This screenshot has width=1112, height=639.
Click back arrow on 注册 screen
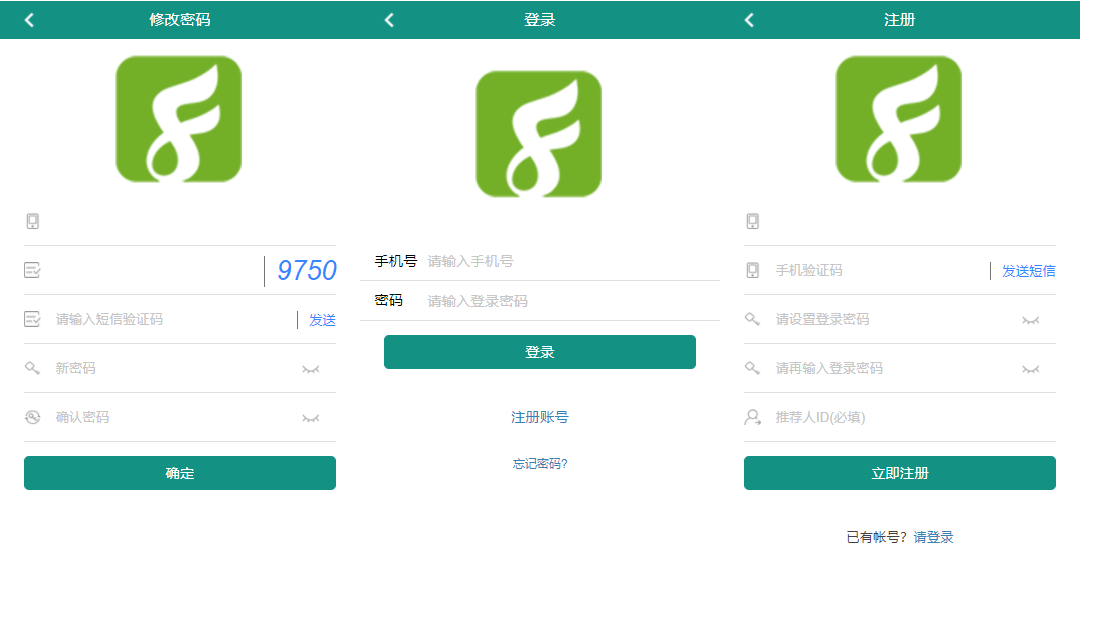pos(749,20)
